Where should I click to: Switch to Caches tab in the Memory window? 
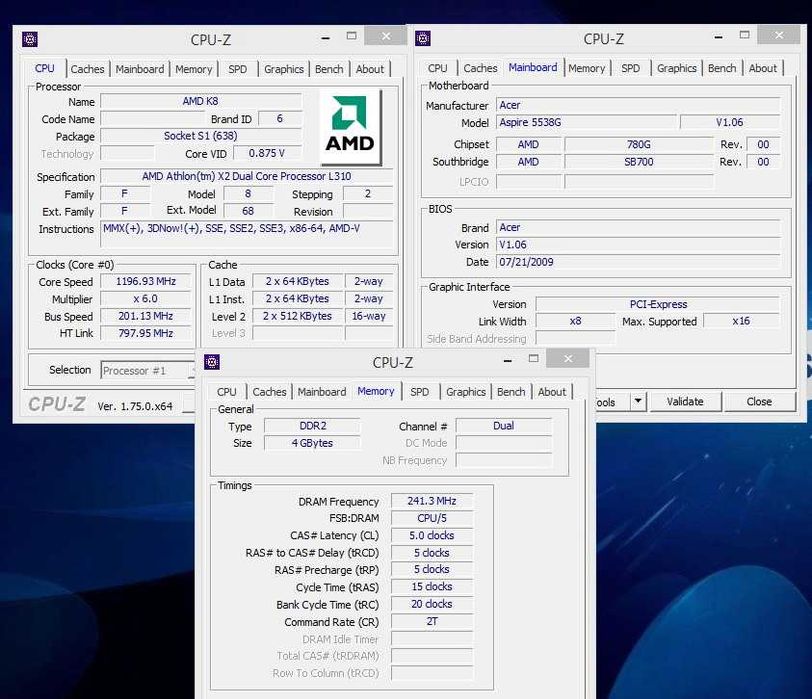(x=269, y=391)
